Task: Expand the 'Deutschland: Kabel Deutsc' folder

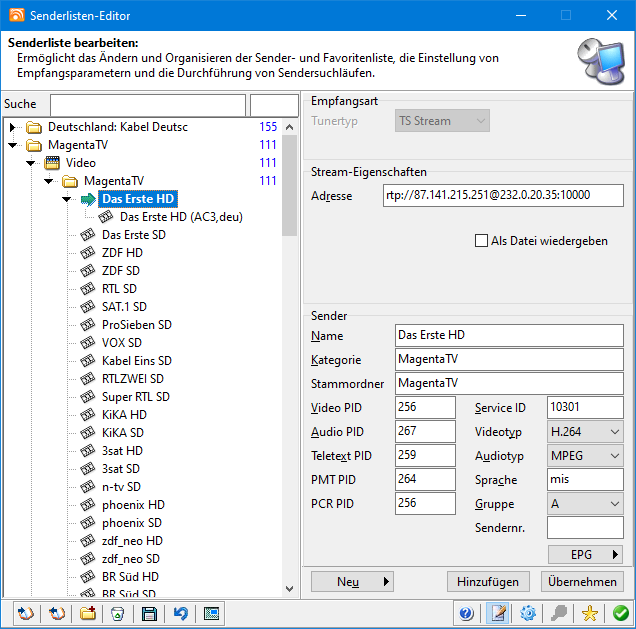Action: [13, 128]
